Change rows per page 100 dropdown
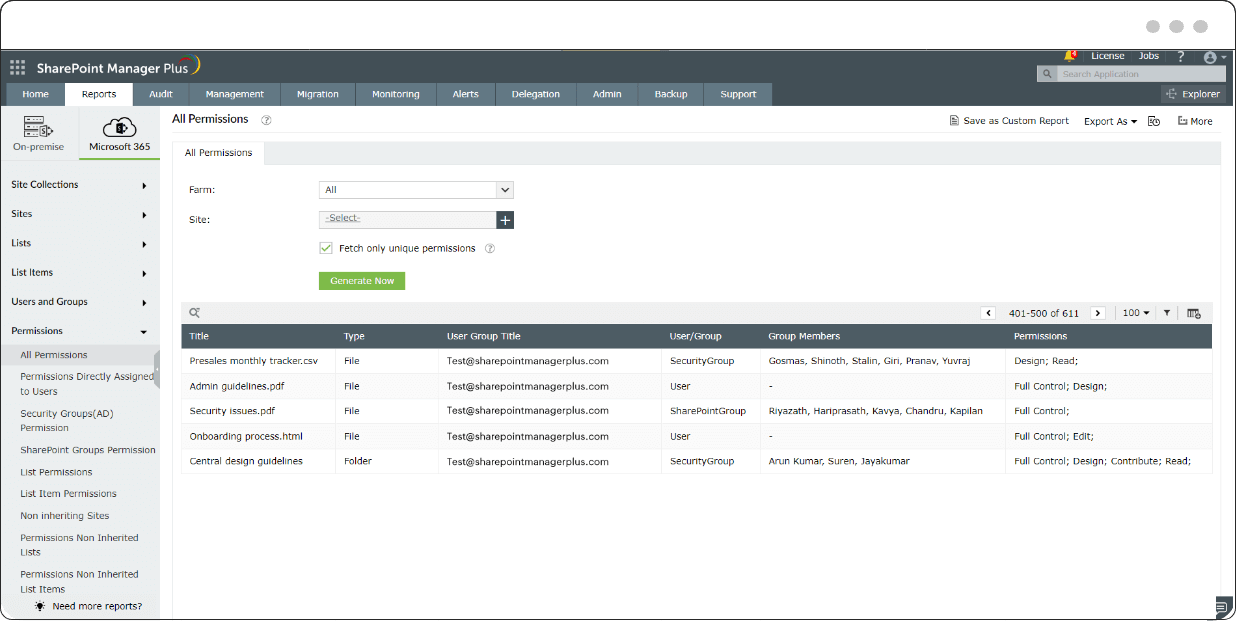Viewport: 1236px width, 621px height. [x=1135, y=313]
